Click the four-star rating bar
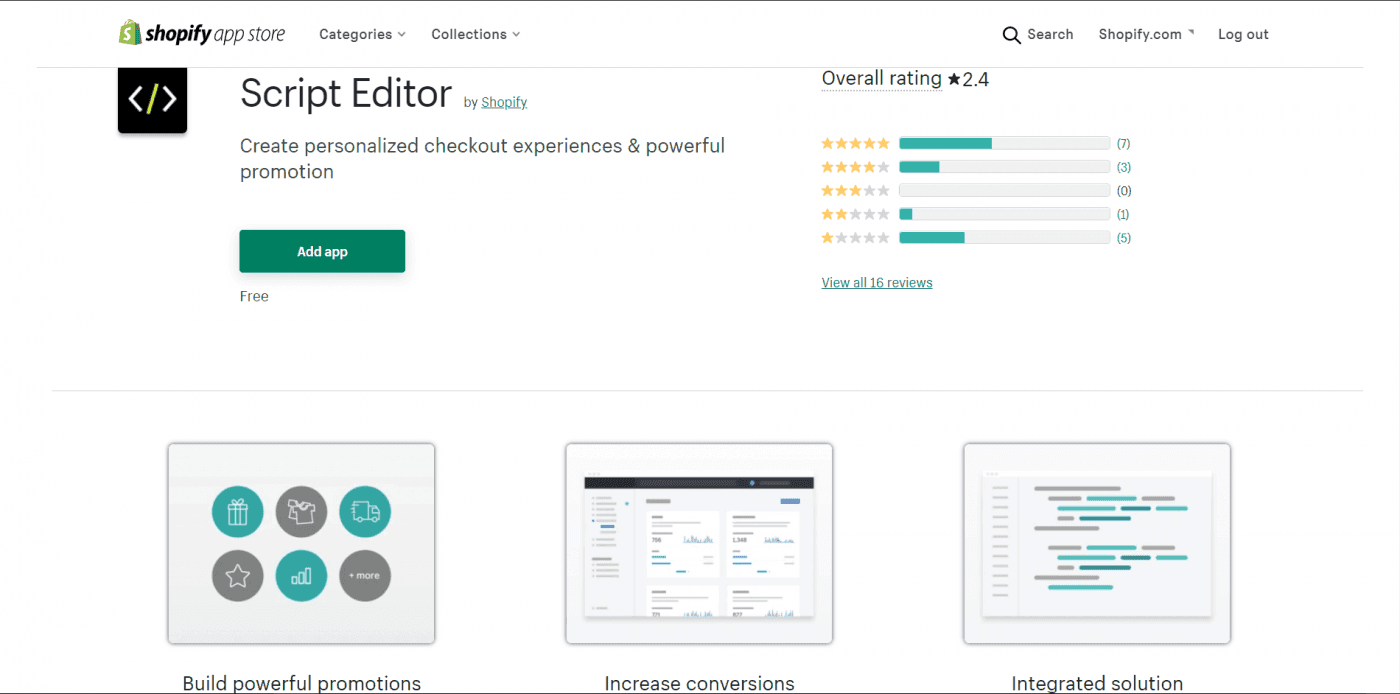The image size is (1400, 694). 1004,167
